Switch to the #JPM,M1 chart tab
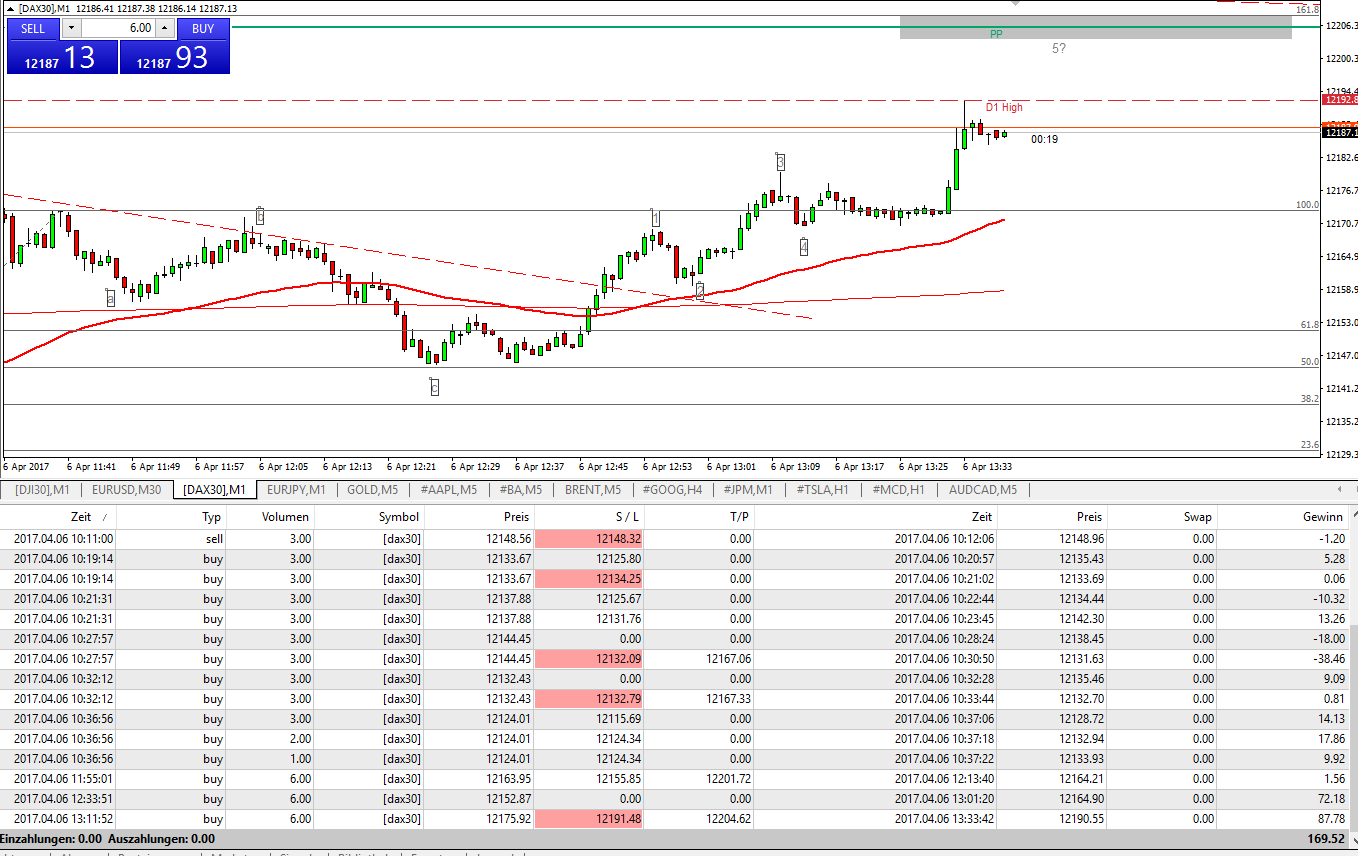This screenshot has width=1358, height=856. pyautogui.click(x=748, y=490)
